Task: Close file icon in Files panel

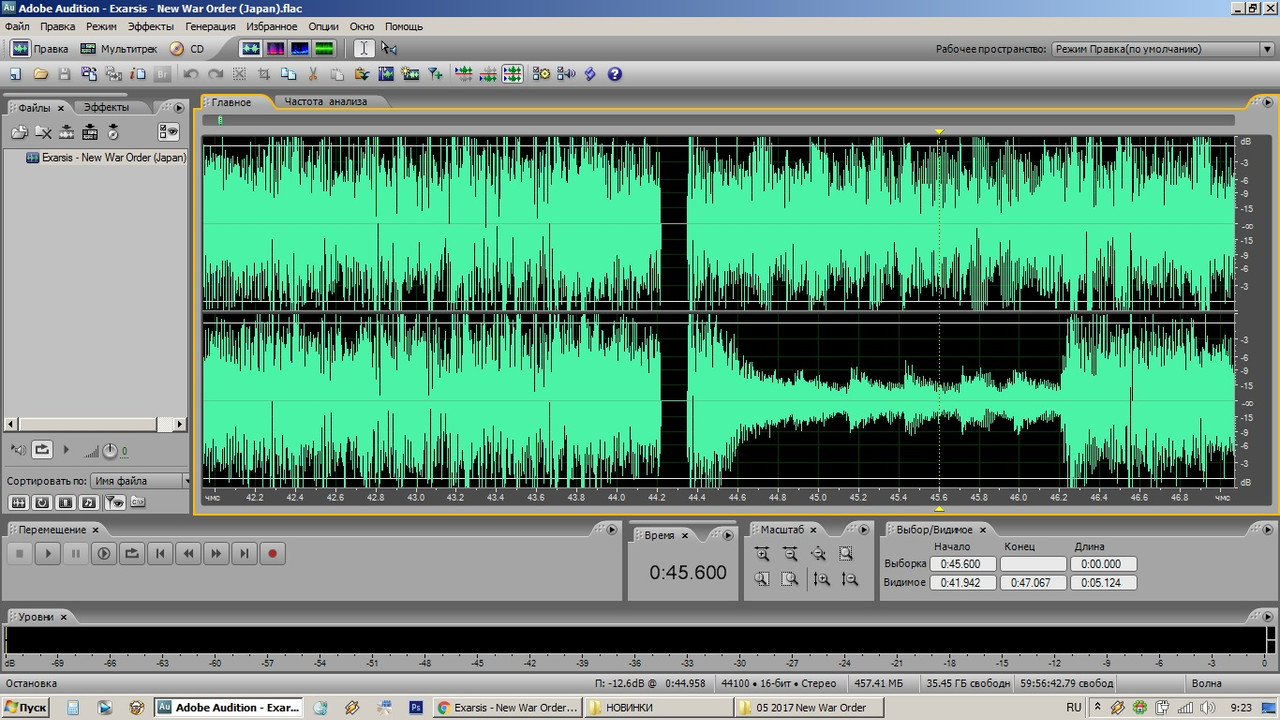Action: [x=43, y=132]
